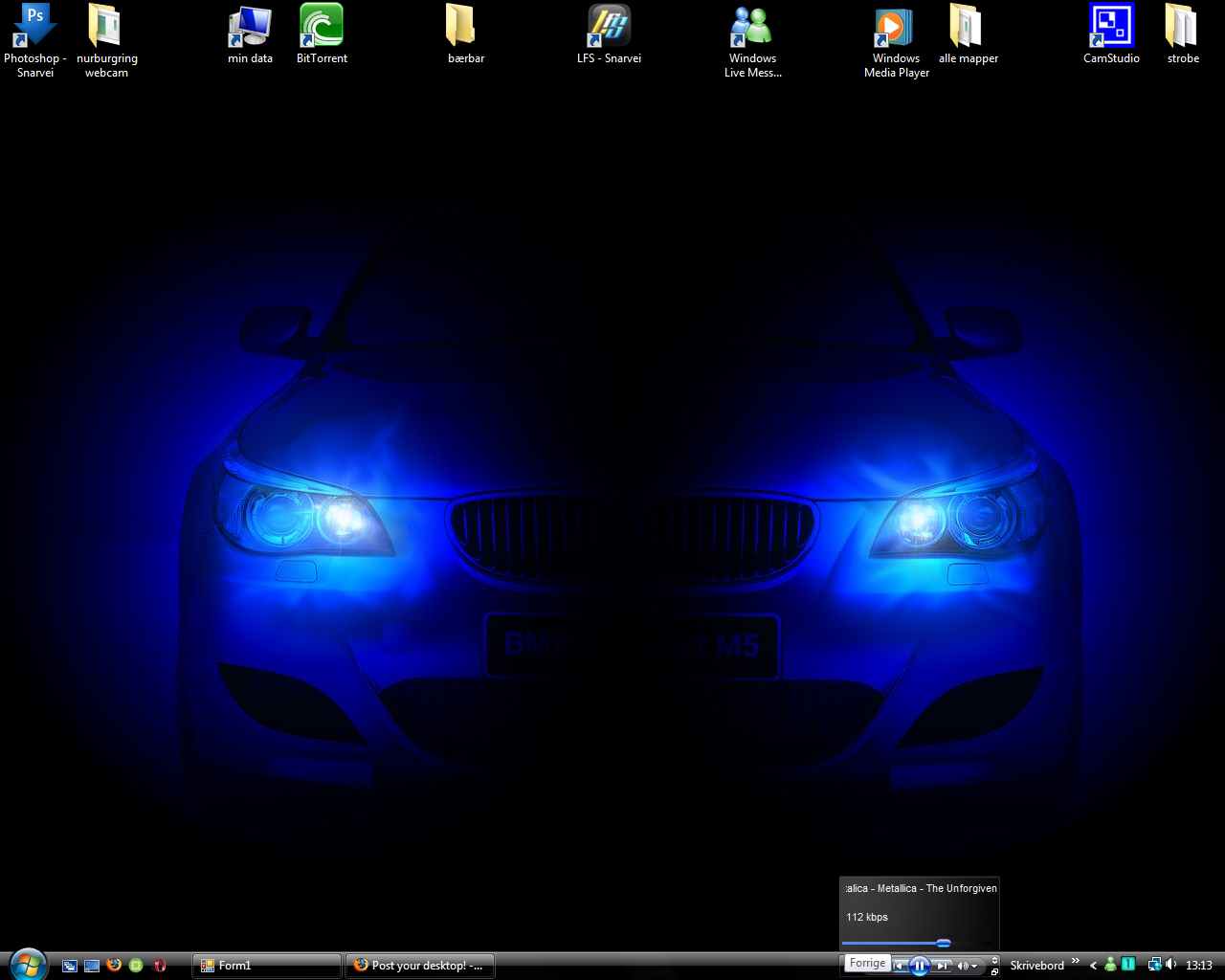Launch Firefox from Quick Launch
Image resolution: width=1225 pixels, height=980 pixels.
click(x=114, y=966)
